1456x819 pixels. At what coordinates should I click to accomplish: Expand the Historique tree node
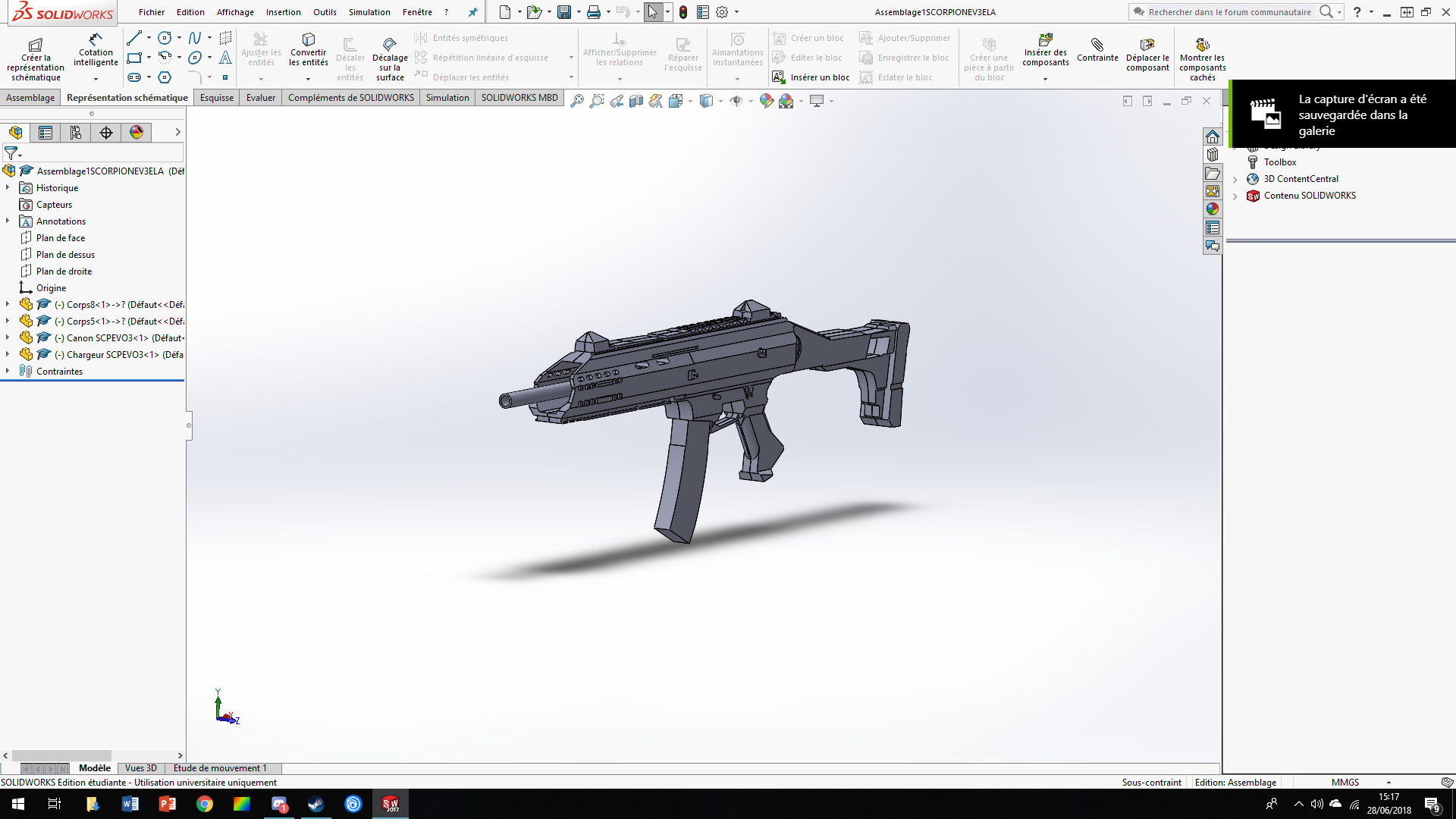click(8, 187)
